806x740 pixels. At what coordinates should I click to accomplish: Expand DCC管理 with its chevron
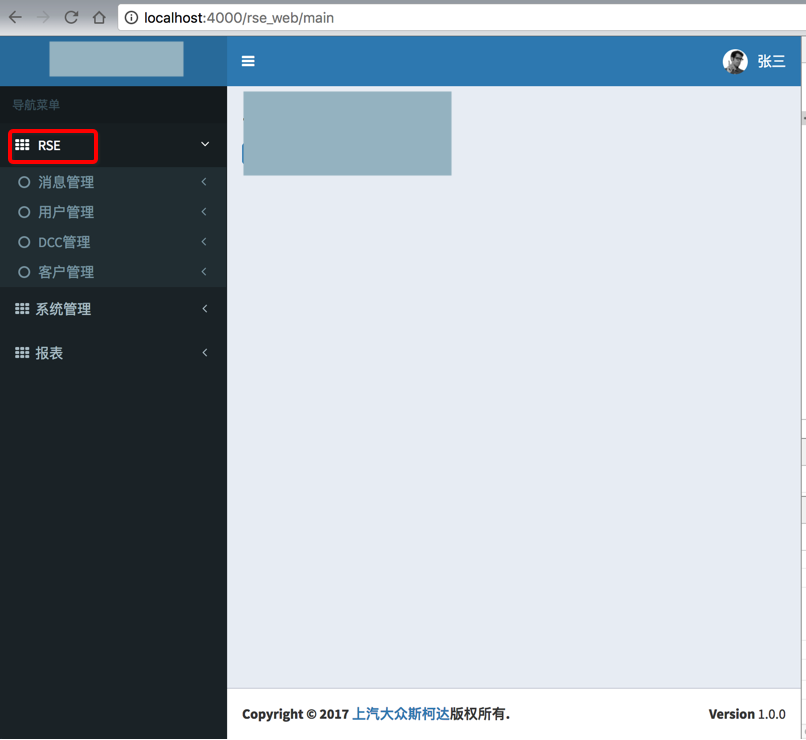pyautogui.click(x=204, y=242)
